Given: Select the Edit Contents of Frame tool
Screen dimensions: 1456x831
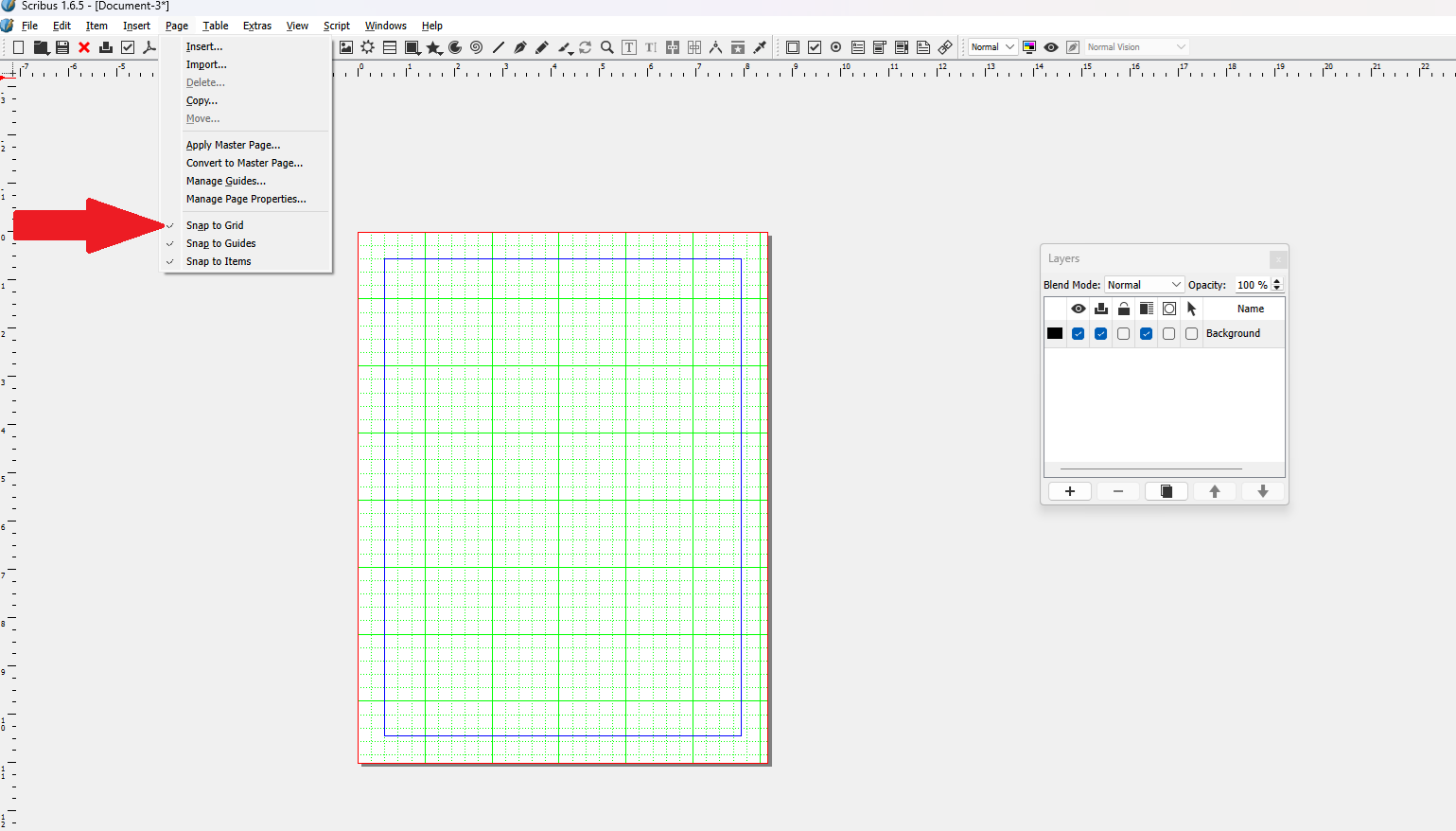Looking at the screenshot, I should (629, 47).
